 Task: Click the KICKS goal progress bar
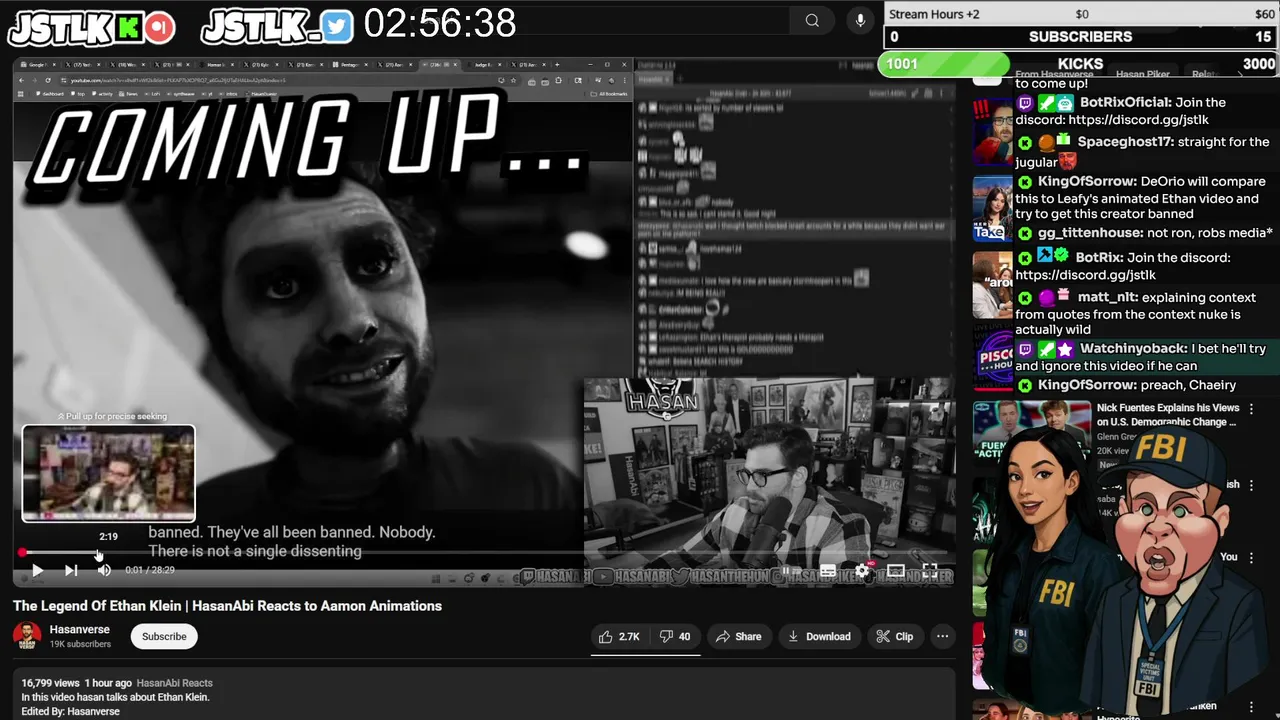1081,64
